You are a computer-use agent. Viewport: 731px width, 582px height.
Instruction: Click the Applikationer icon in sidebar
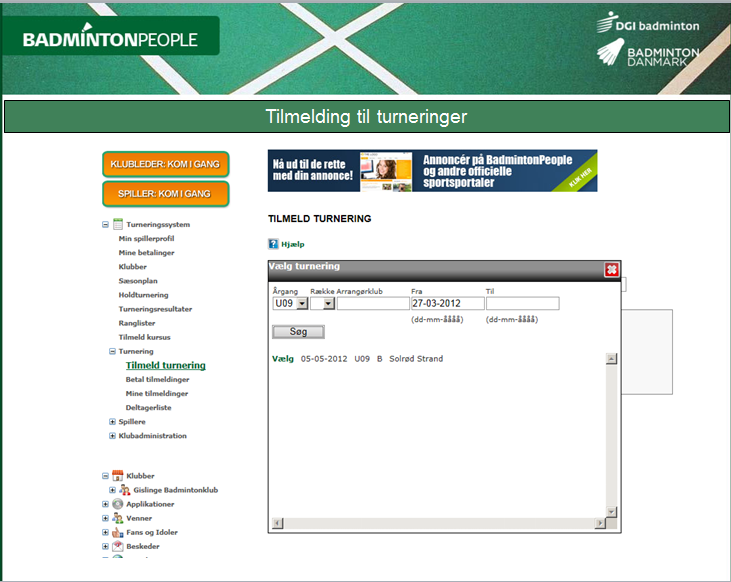click(118, 504)
